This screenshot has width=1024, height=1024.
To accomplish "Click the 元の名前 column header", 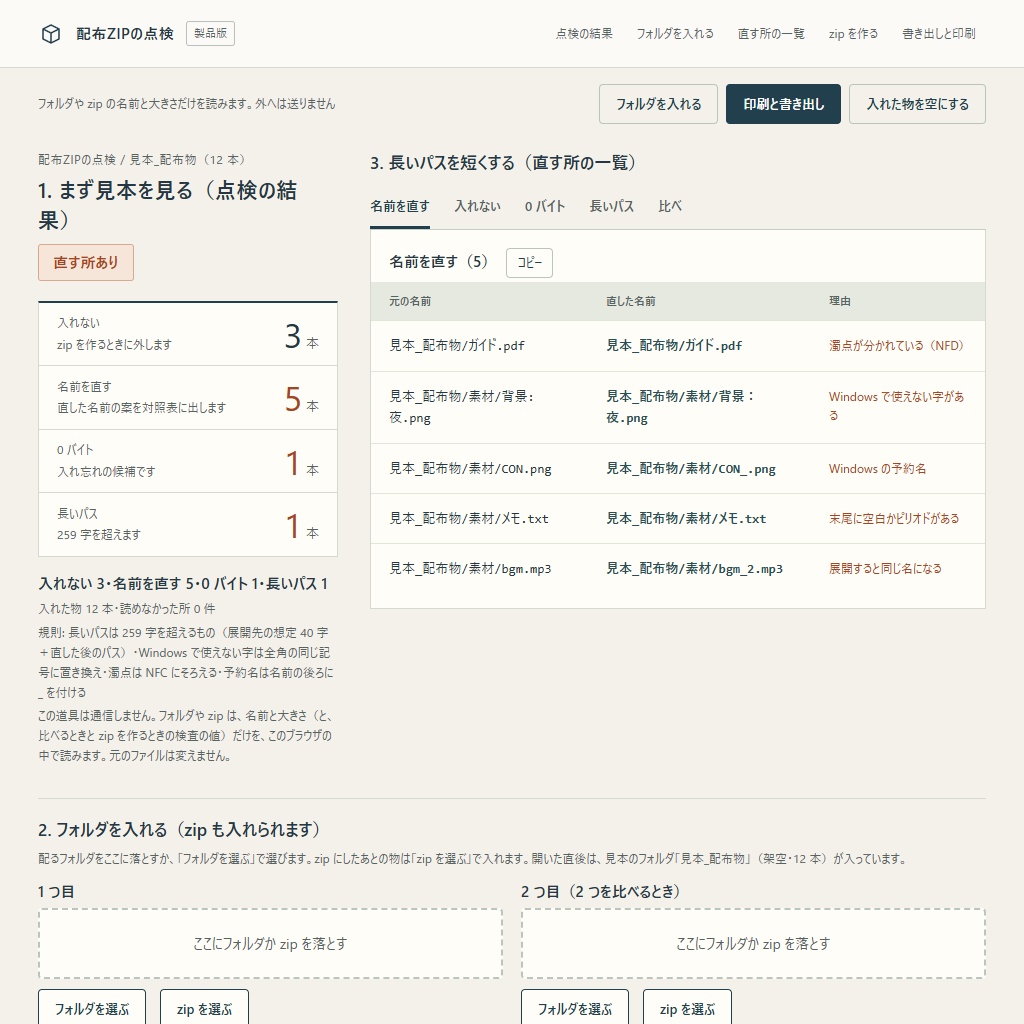I will coord(410,301).
